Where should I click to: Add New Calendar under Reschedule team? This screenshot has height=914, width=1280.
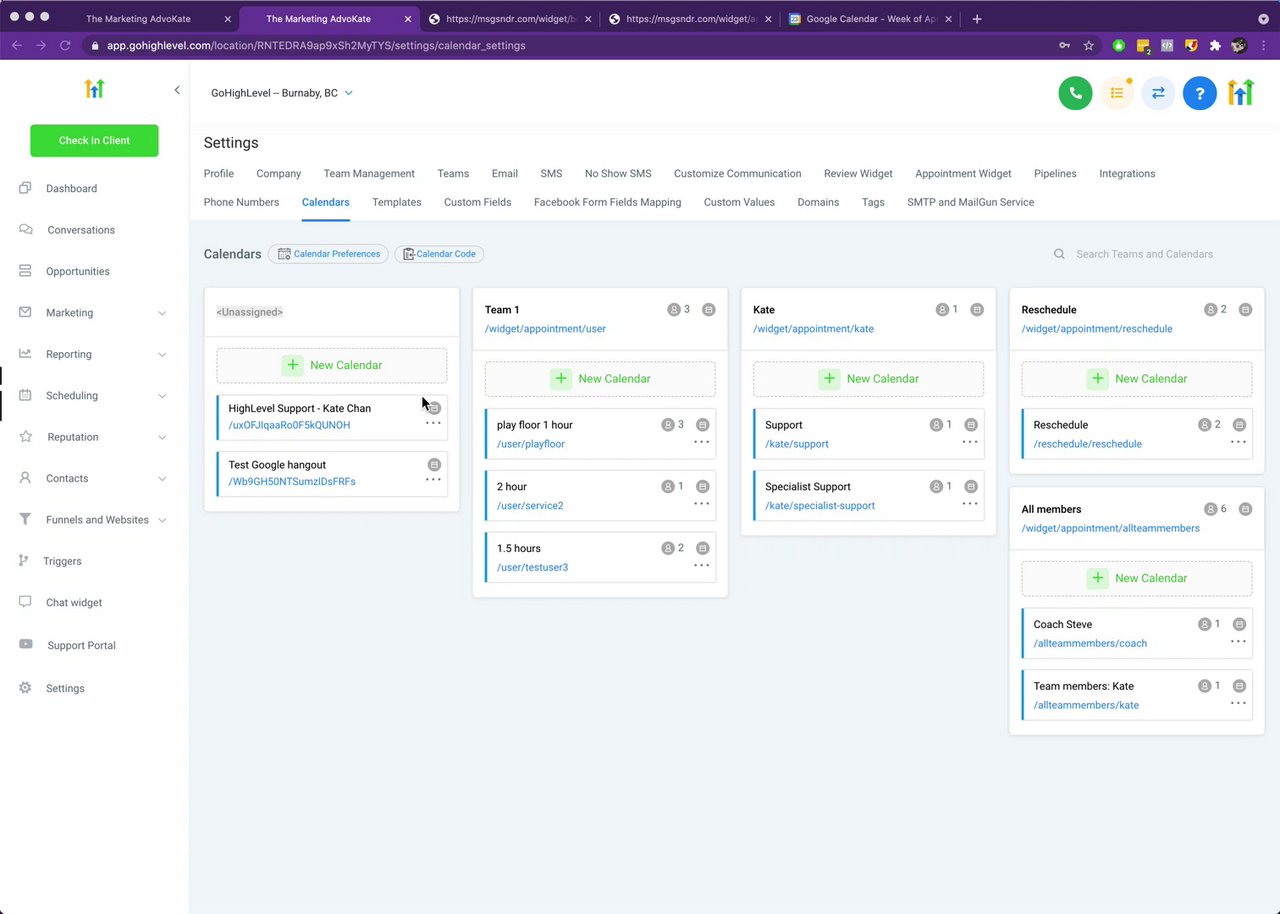(1137, 379)
